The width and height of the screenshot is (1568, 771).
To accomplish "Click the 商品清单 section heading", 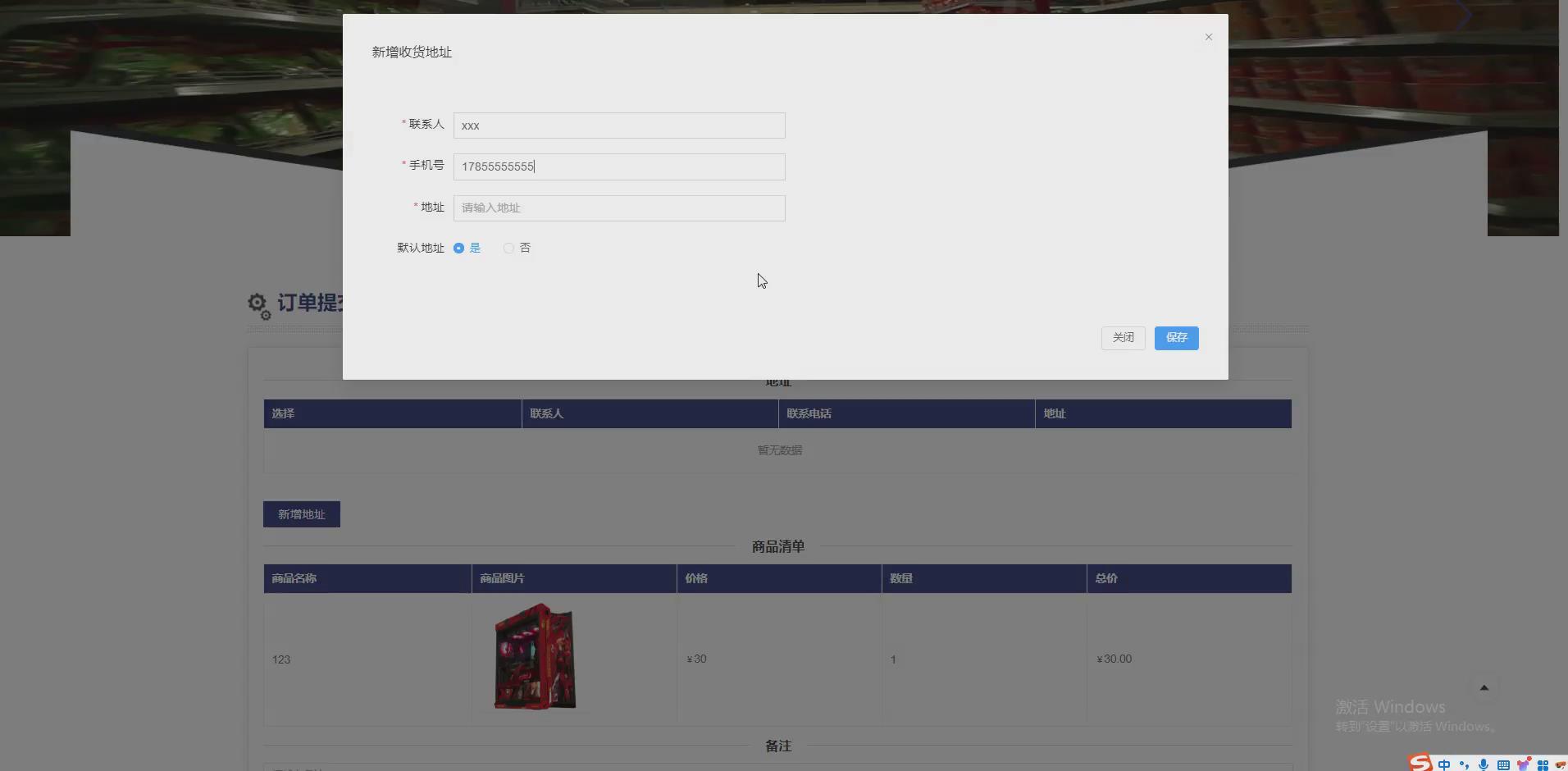I will [x=777, y=546].
